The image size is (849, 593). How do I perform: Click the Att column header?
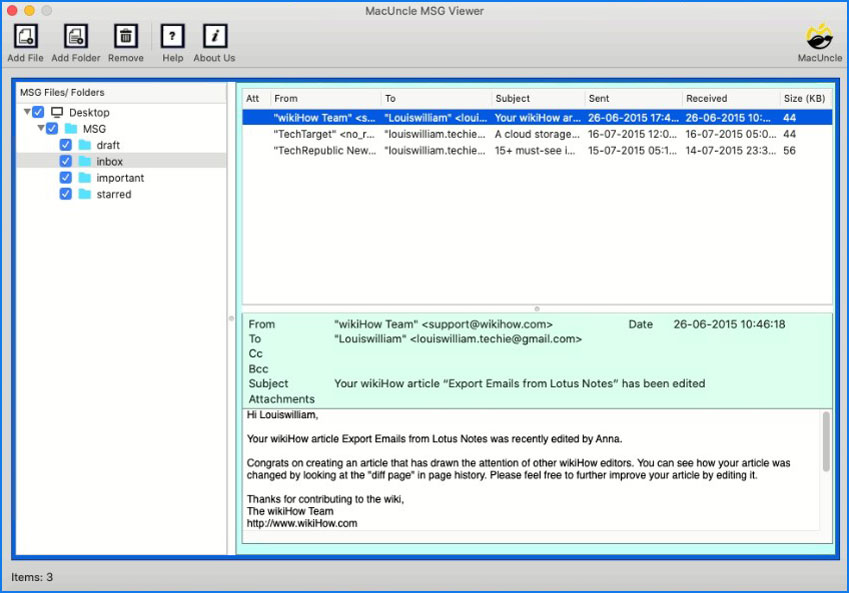(x=256, y=99)
